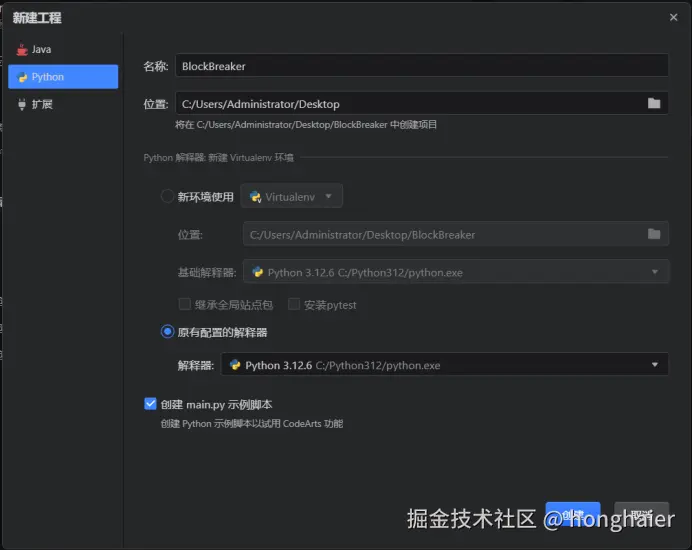Open the Virtualenv environment type dropdown
Image resolution: width=692 pixels, height=550 pixels.
click(x=291, y=196)
